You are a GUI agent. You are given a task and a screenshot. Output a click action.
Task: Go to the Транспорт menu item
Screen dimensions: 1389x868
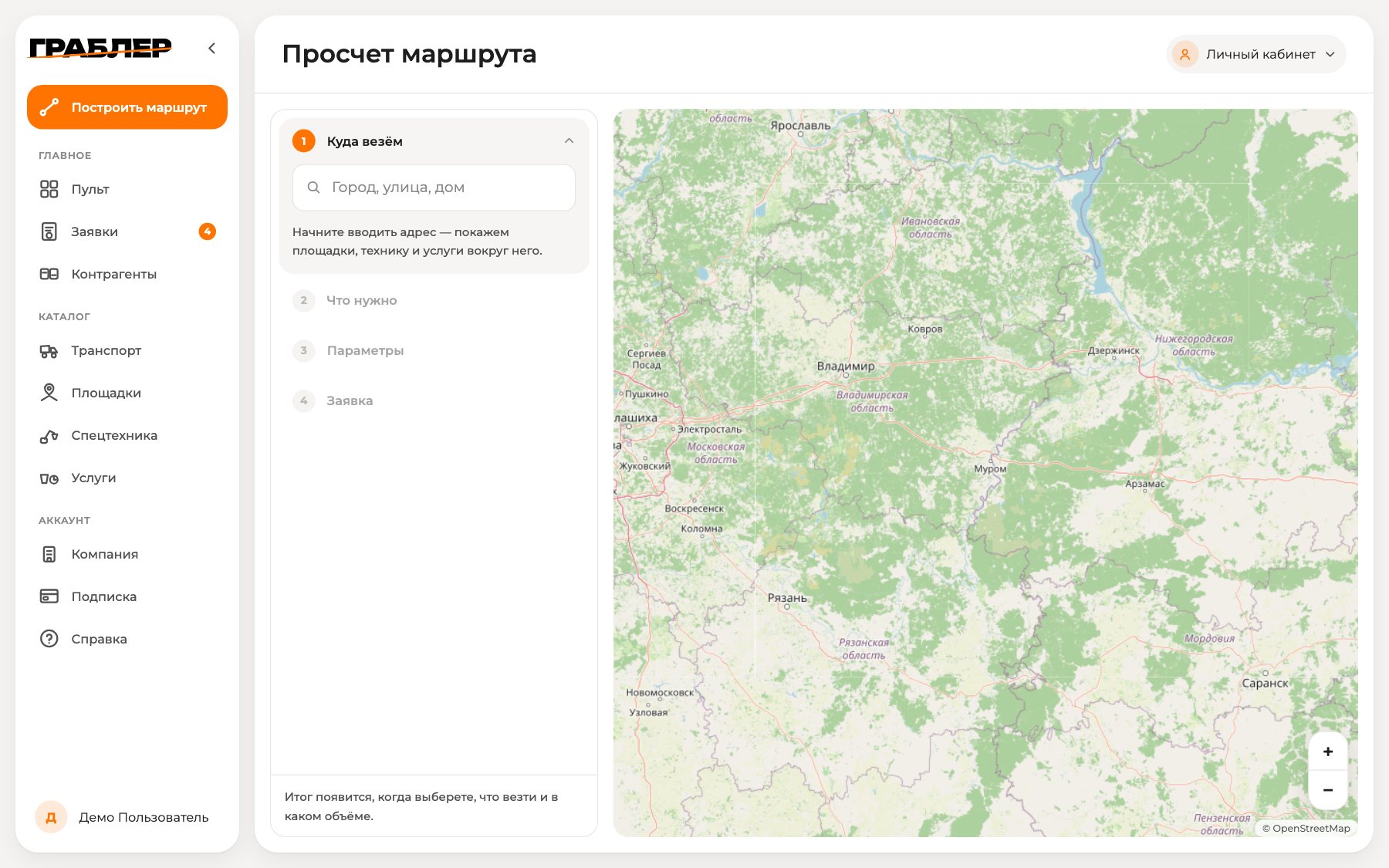(127, 351)
